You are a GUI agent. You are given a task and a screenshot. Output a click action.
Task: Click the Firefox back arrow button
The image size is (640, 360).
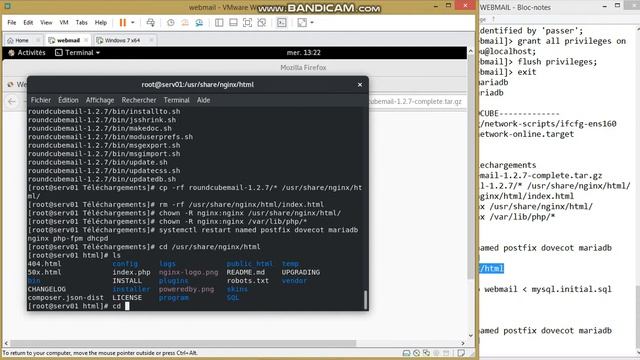pyautogui.click(x=12, y=101)
